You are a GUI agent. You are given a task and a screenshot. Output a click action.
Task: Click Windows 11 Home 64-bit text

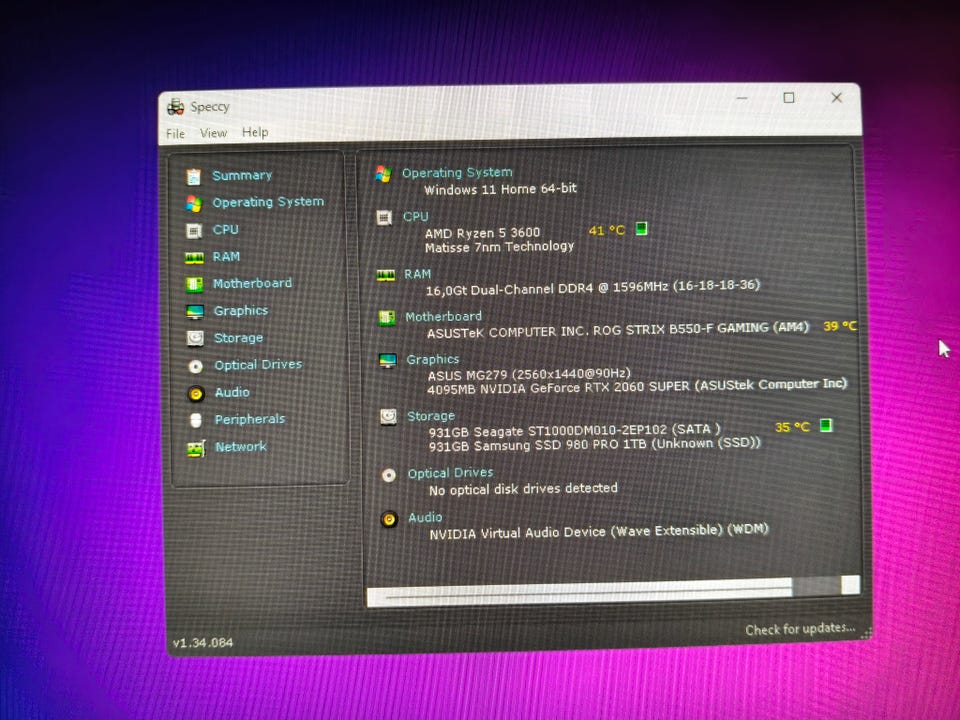point(500,189)
